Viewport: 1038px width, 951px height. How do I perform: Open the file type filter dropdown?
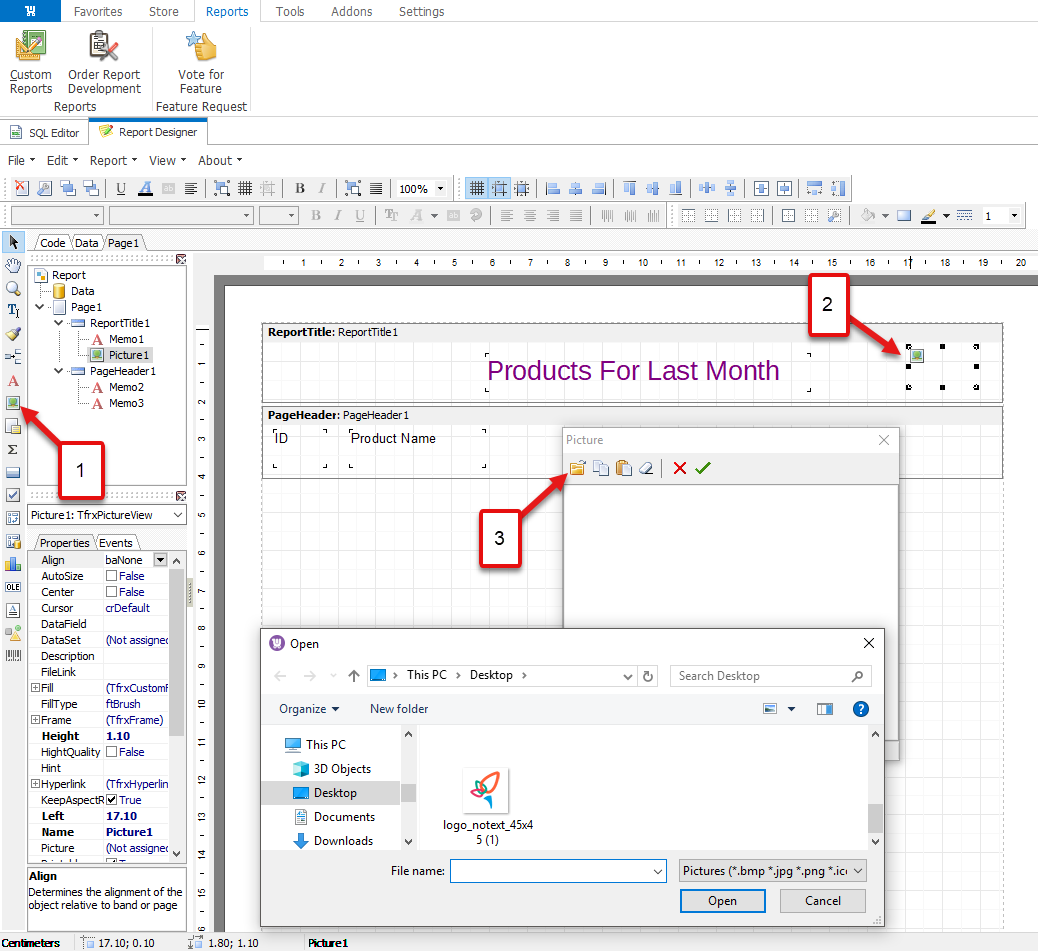coord(771,871)
